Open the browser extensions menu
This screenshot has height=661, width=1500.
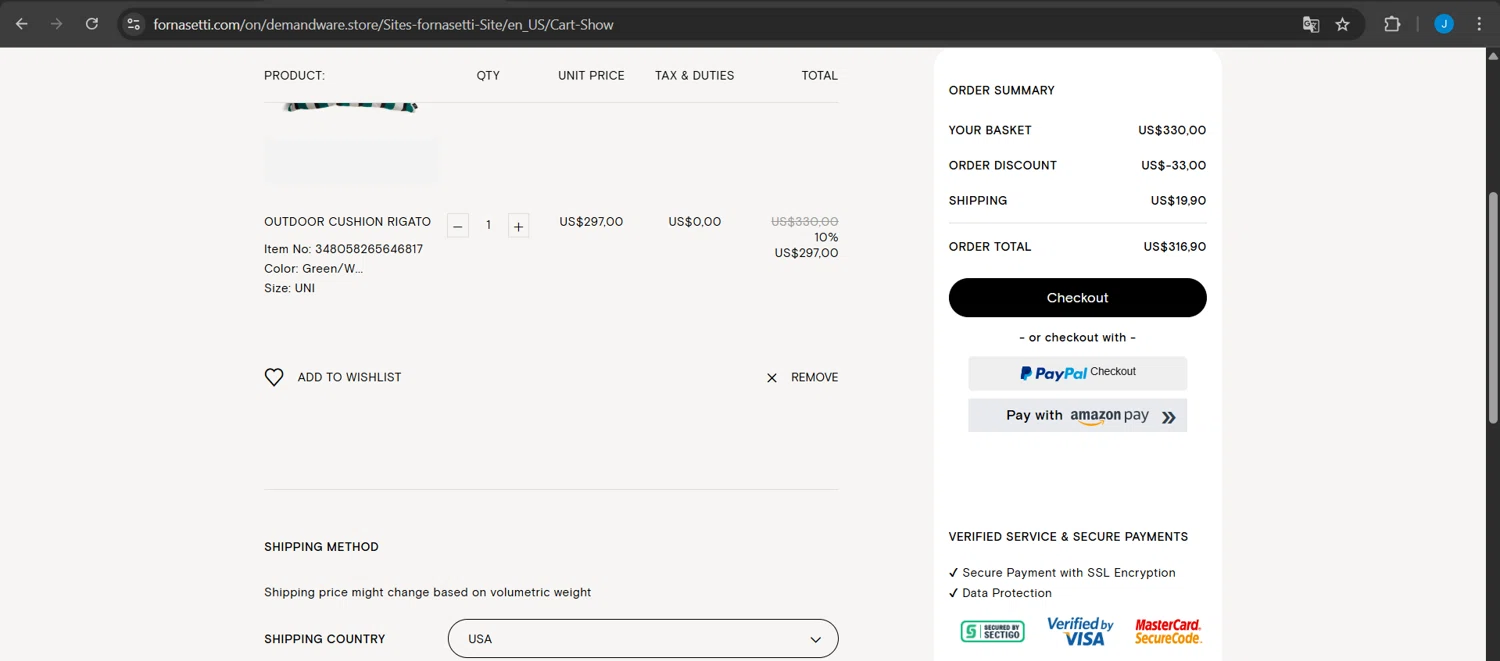(x=1392, y=24)
